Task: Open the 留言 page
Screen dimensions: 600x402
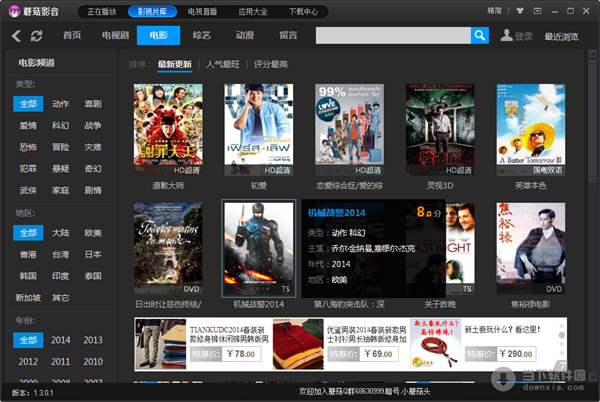Action: pos(288,36)
